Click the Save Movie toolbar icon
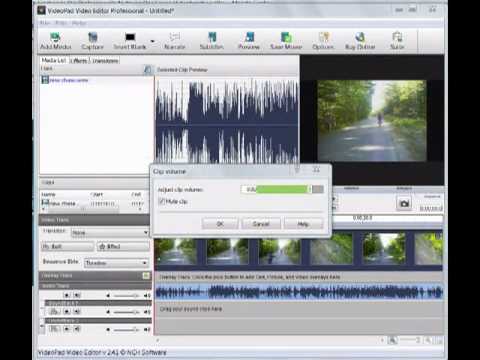 [x=286, y=41]
